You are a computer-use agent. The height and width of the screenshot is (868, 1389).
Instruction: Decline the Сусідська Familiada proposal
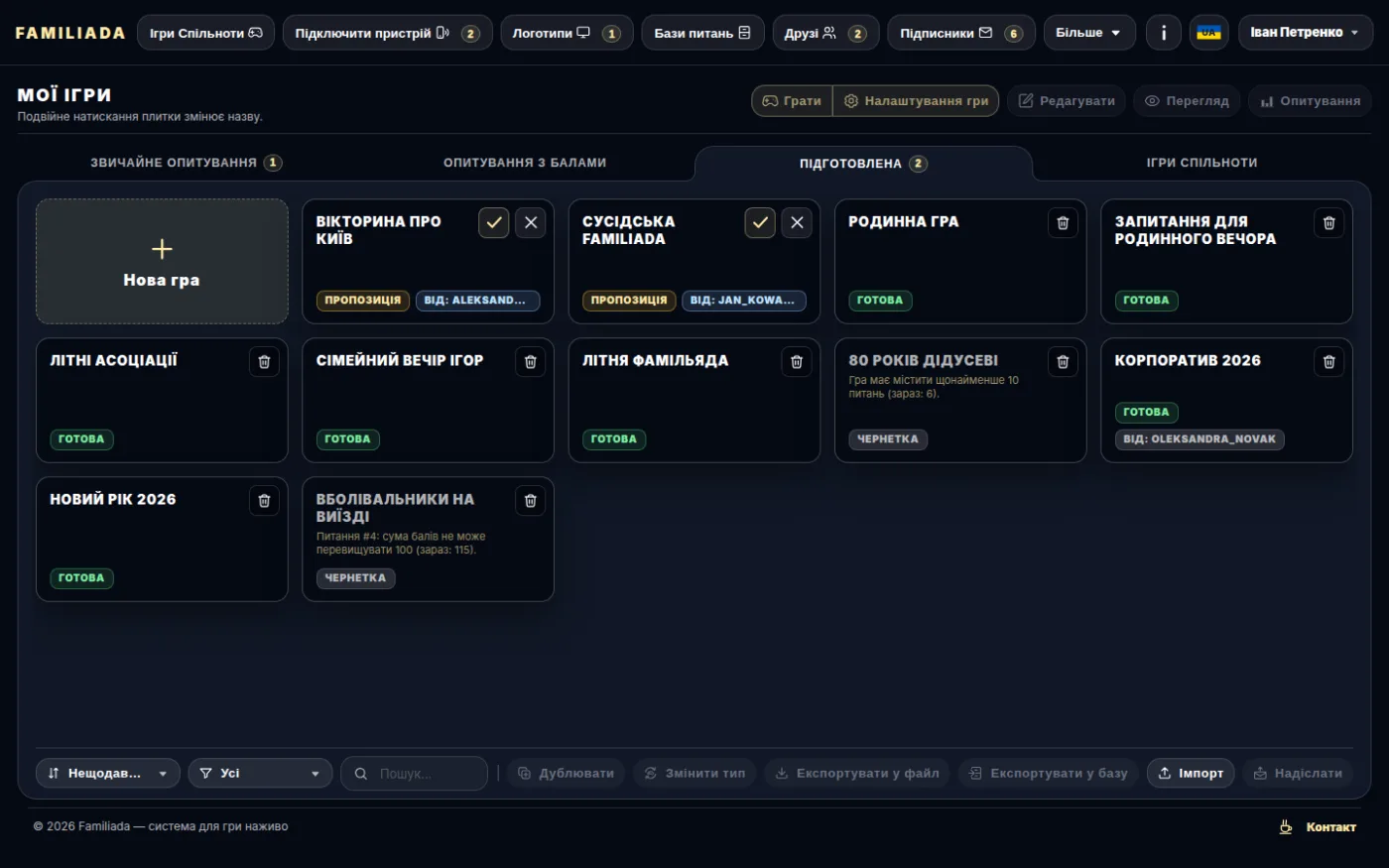click(797, 223)
